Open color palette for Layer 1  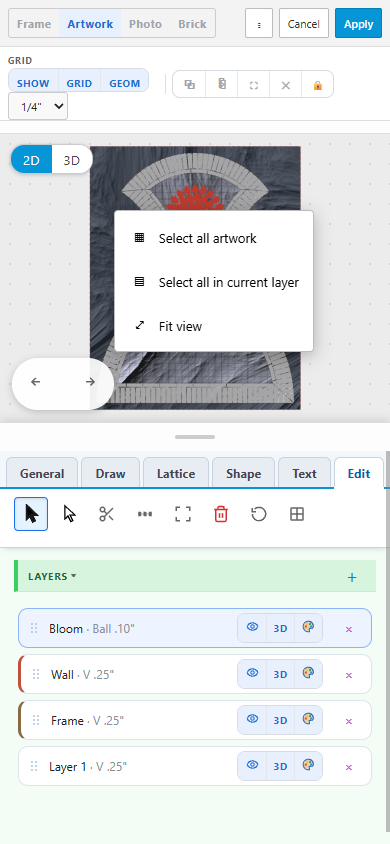(308, 766)
